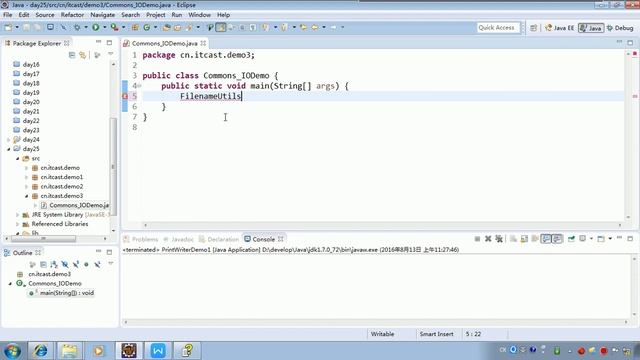
Task: Select day20 project in Package Explorer
Action: (31, 102)
